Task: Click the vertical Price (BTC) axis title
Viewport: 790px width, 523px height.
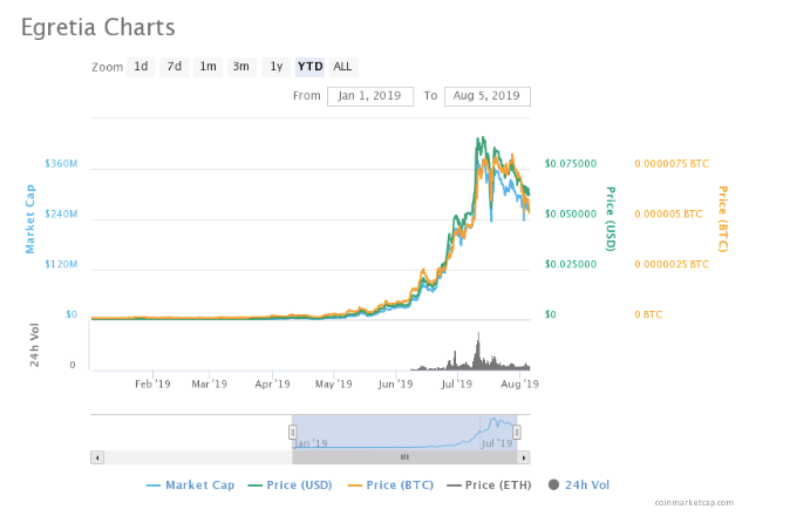Action: (723, 219)
